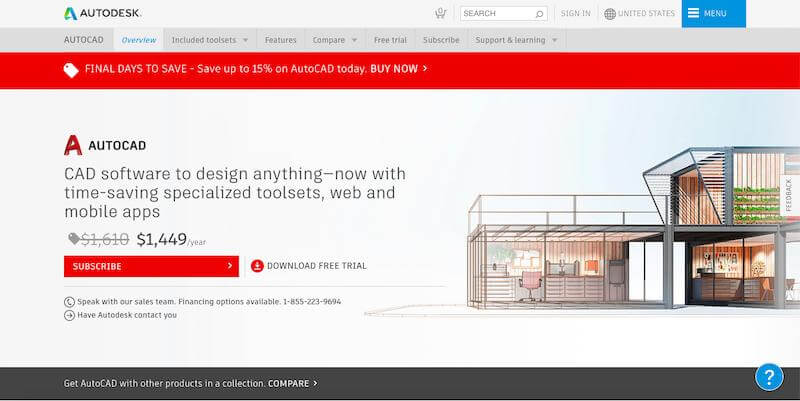Click the $1,449 price text
800x401 pixels.
point(161,239)
